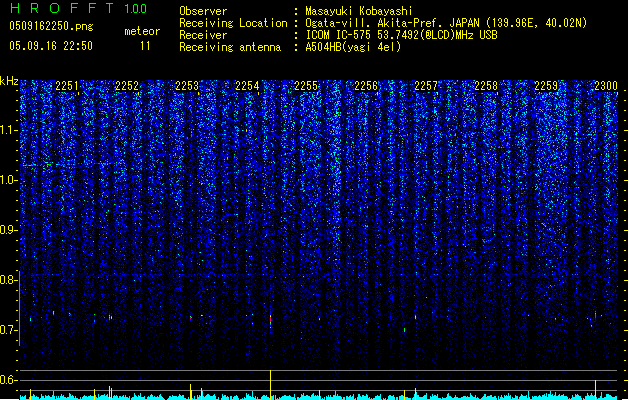
Task: Click the 0.8 kHz frequency axis label
Action: coord(8,280)
